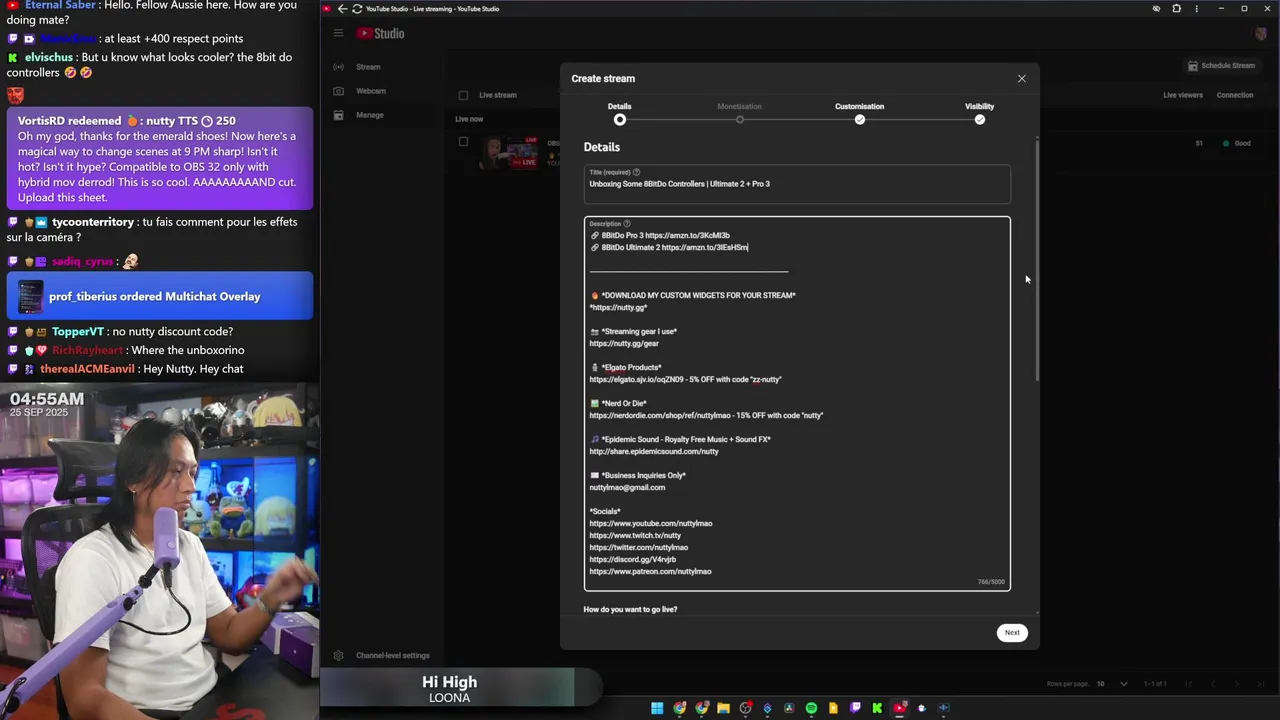
Task: Click the YouTube Studio taskbar icon
Action: 899,708
